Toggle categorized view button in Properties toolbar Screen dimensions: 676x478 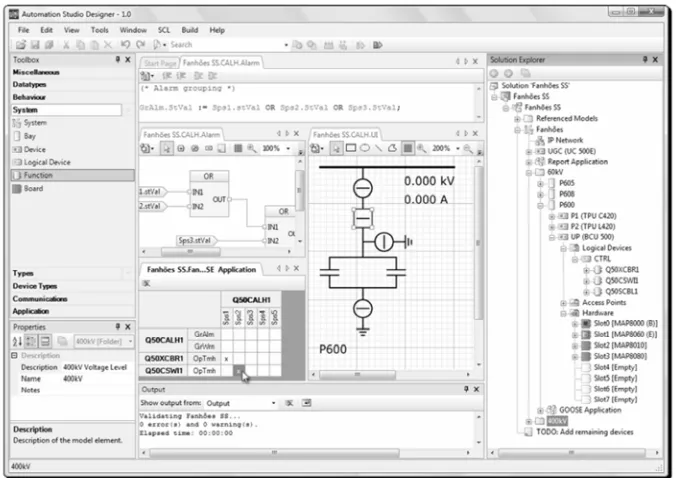point(31,341)
